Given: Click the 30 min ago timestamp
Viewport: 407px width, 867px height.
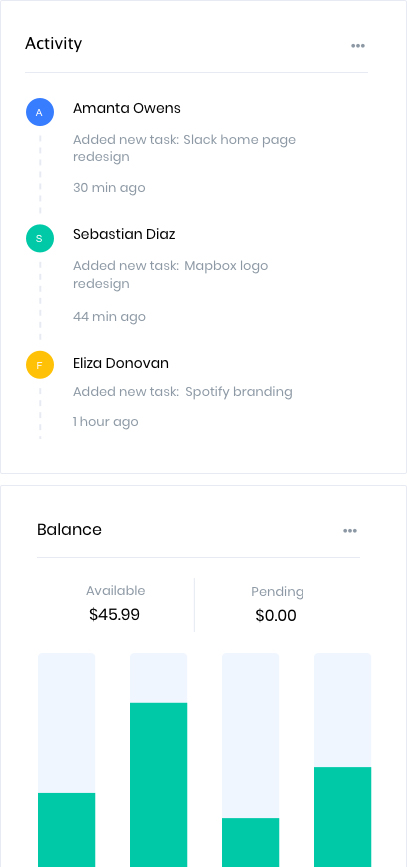Looking at the screenshot, I should (109, 188).
